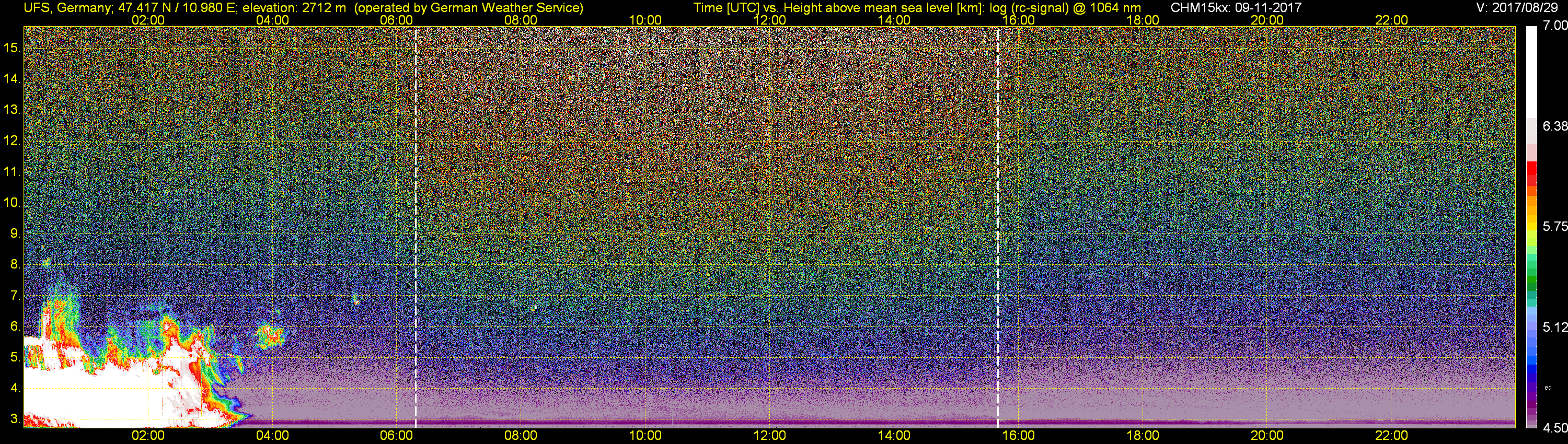Click the white dashed vertical line before 16:00
This screenshot has height=444, width=1568.
pyautogui.click(x=998, y=227)
